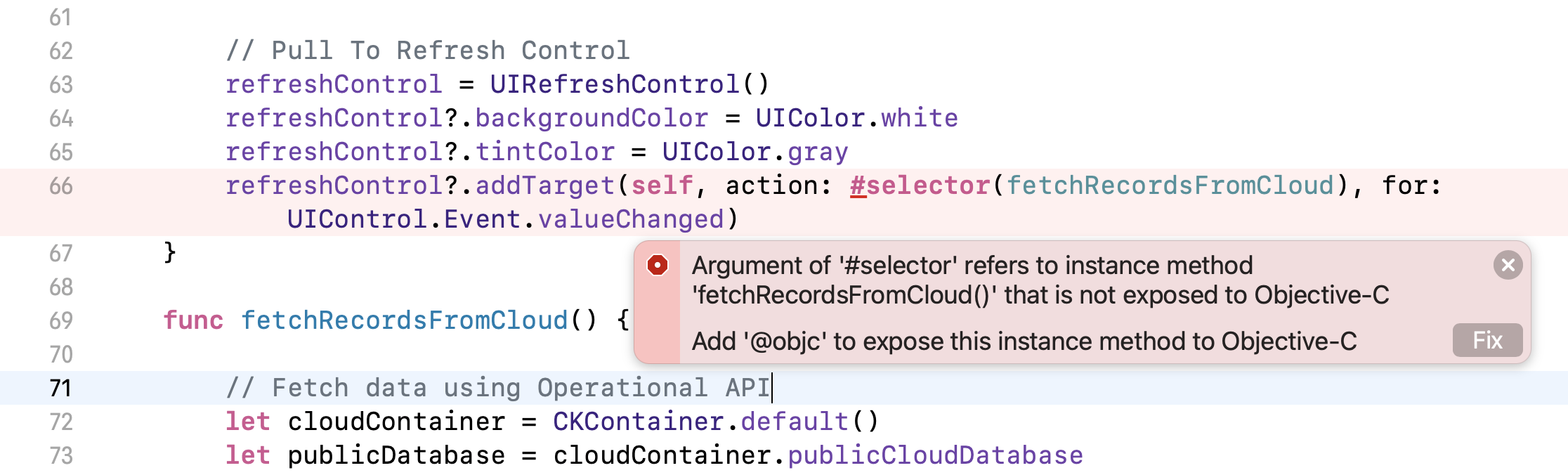1568x475 pixels.
Task: Select the UIRefreshControl initializer call
Action: (x=629, y=84)
